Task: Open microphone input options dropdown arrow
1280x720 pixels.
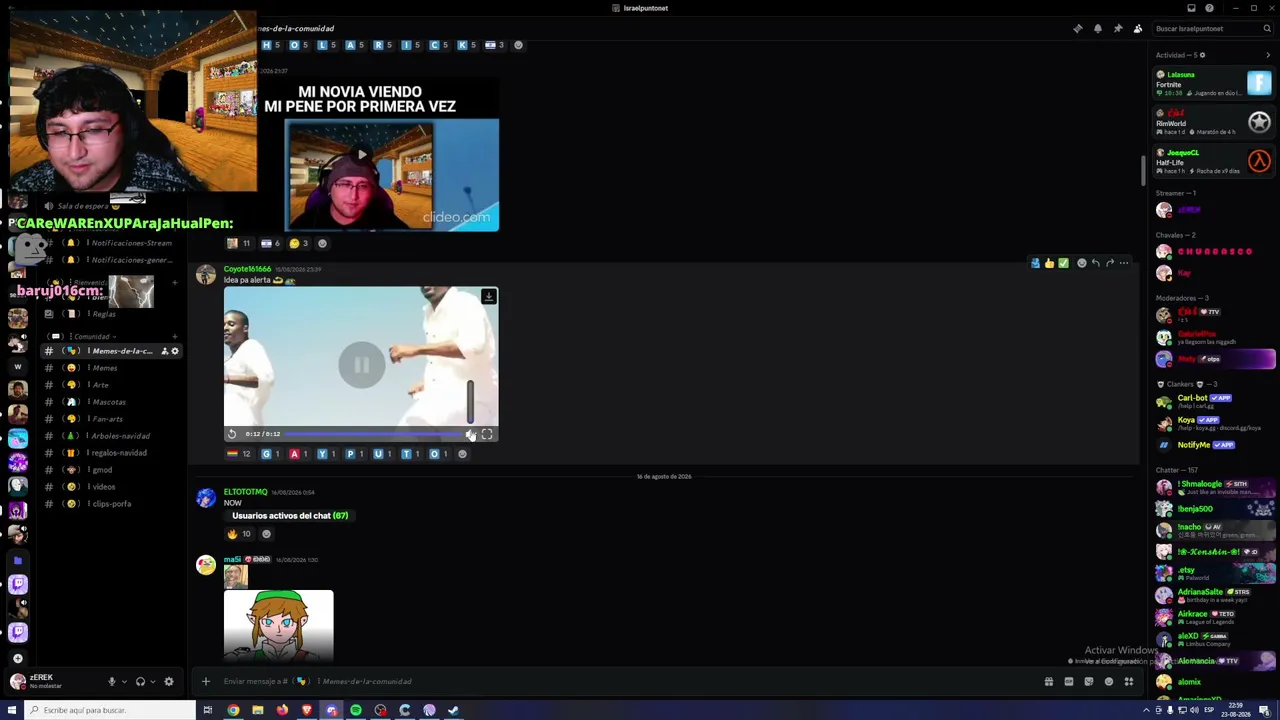Action: 124,682
